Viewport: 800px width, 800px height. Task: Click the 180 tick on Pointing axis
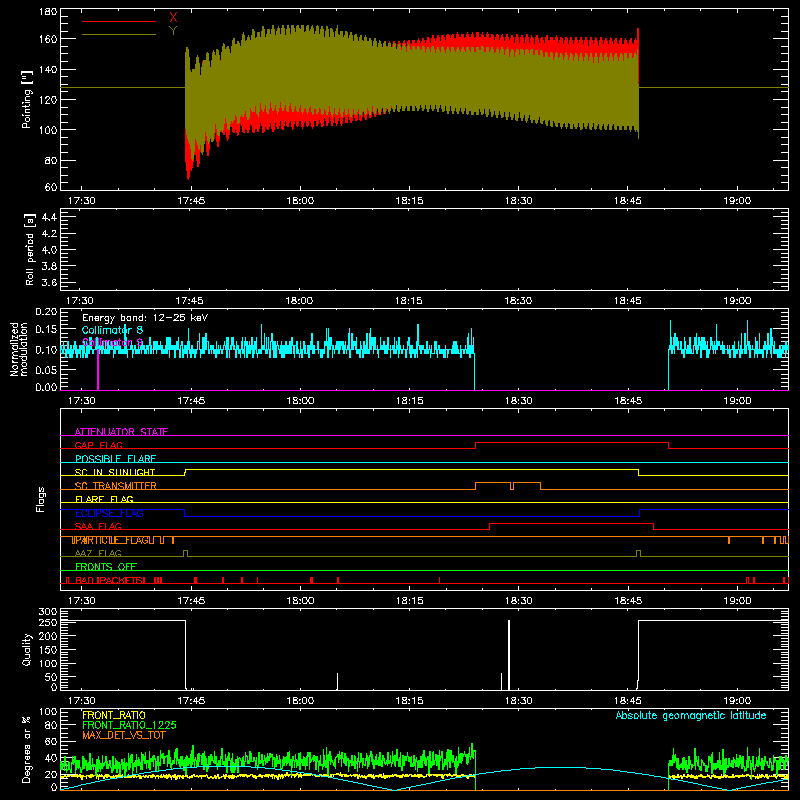(x=48, y=12)
